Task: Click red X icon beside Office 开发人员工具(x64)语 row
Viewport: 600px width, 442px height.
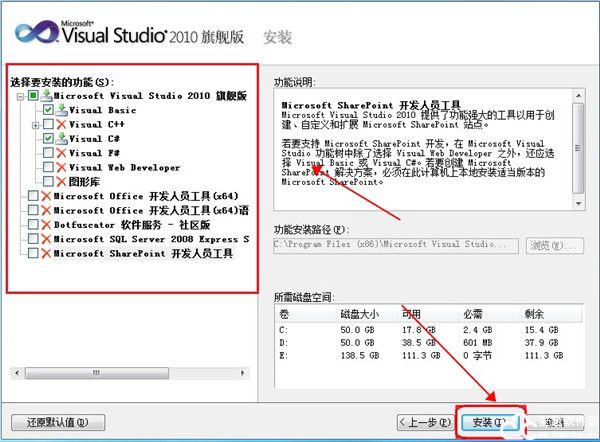Action: pos(46,210)
